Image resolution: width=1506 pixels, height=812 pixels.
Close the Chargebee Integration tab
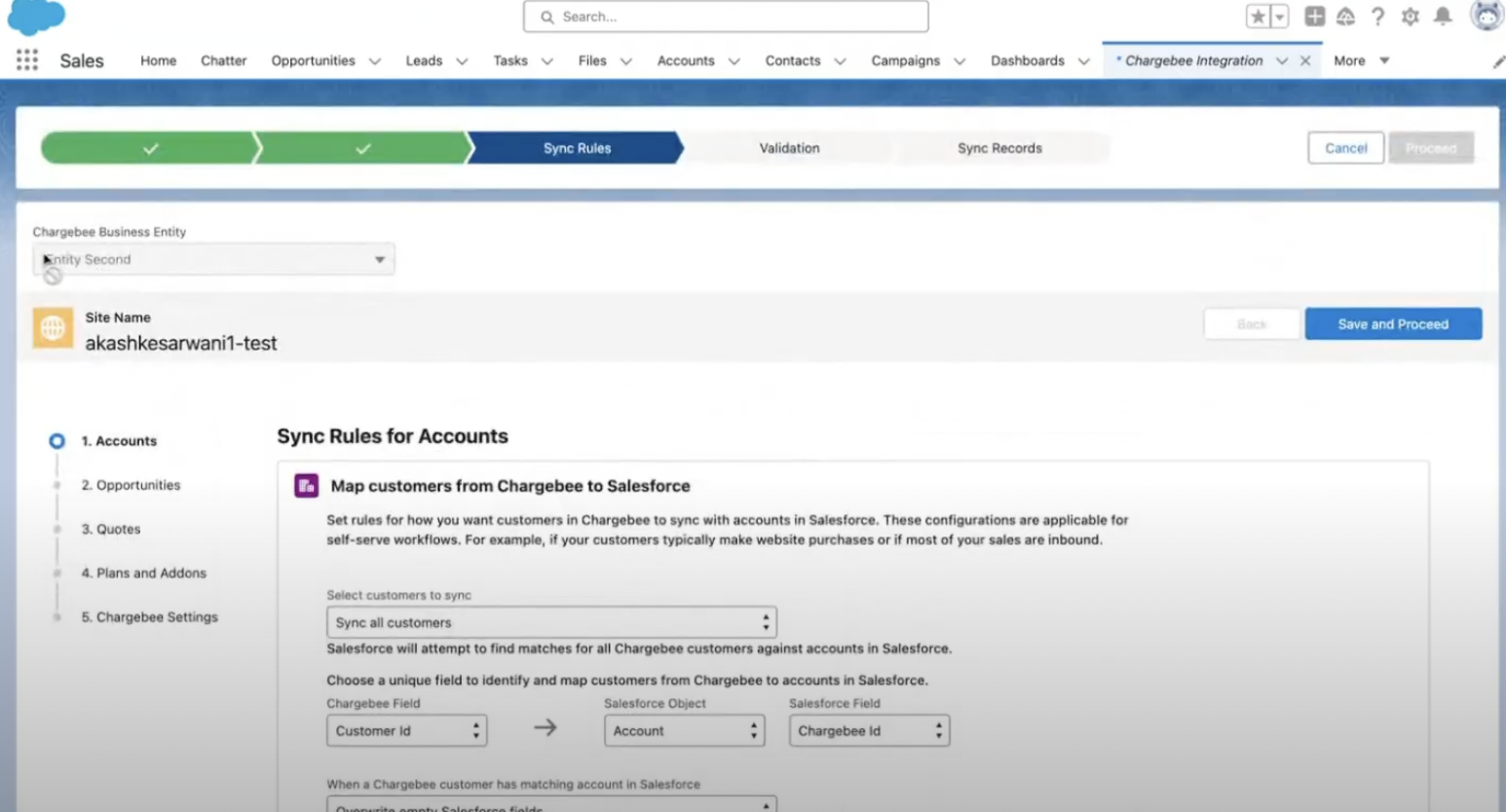1305,60
